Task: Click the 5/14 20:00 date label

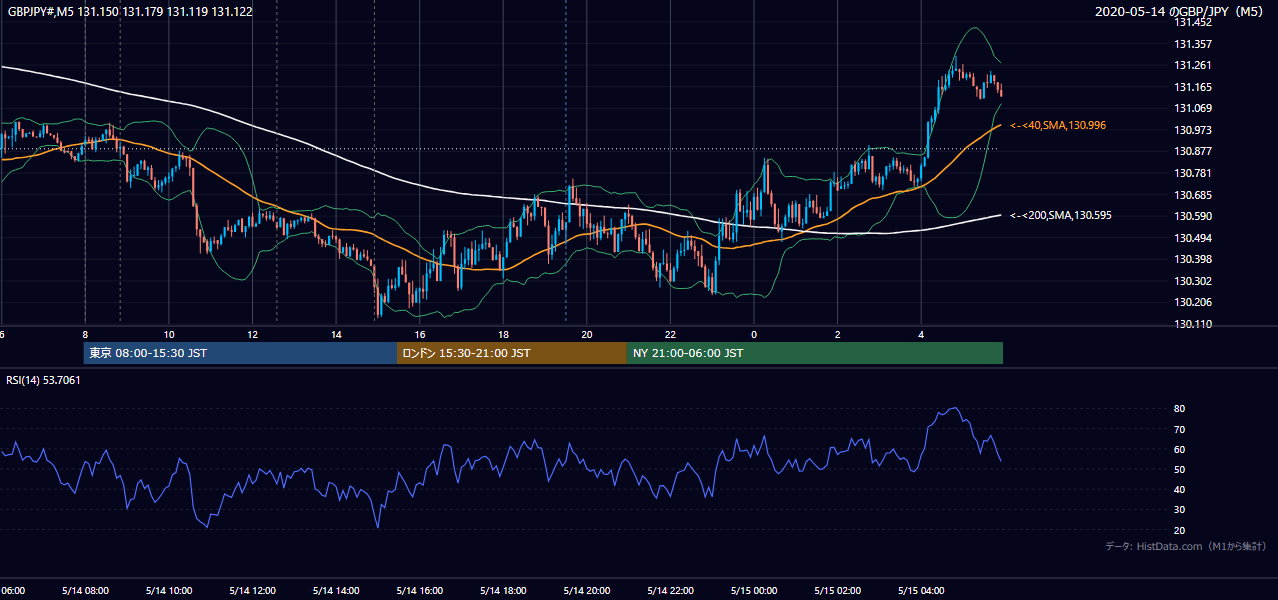Action: click(x=587, y=590)
